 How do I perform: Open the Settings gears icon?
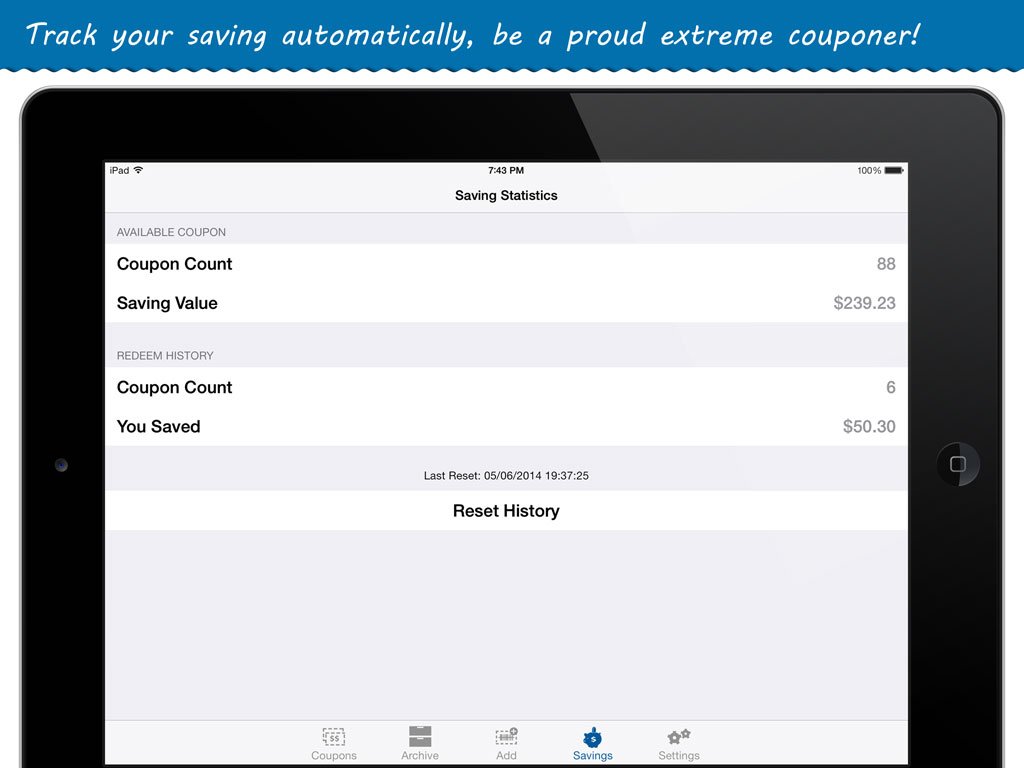pyautogui.click(x=679, y=738)
